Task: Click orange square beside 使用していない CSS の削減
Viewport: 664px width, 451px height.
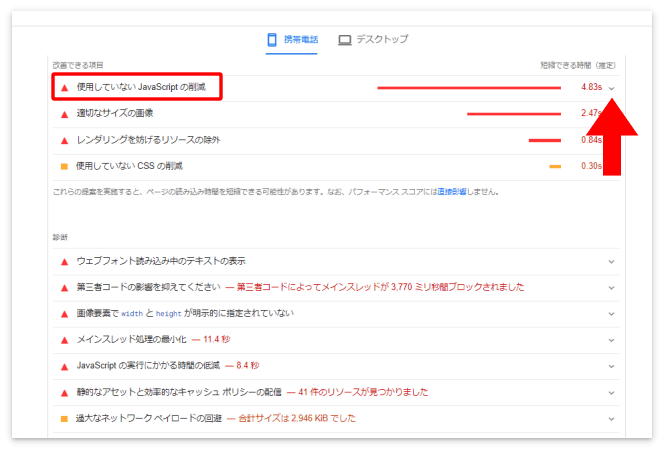Action: [64, 166]
